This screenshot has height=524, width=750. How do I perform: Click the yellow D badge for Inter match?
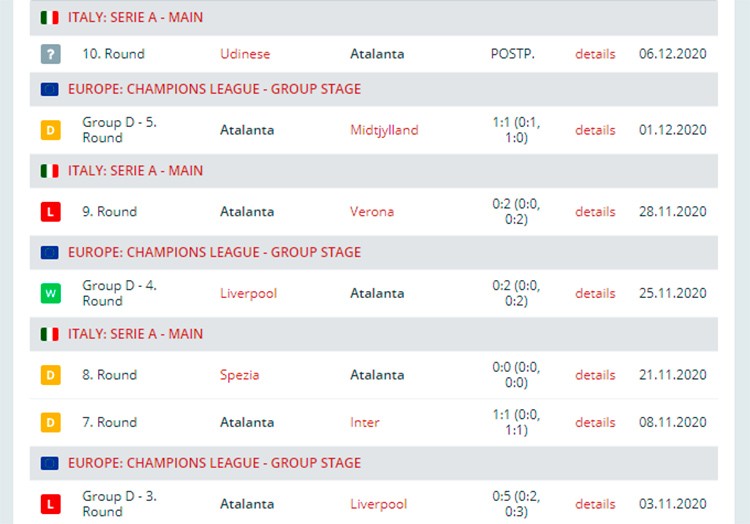[x=51, y=422]
